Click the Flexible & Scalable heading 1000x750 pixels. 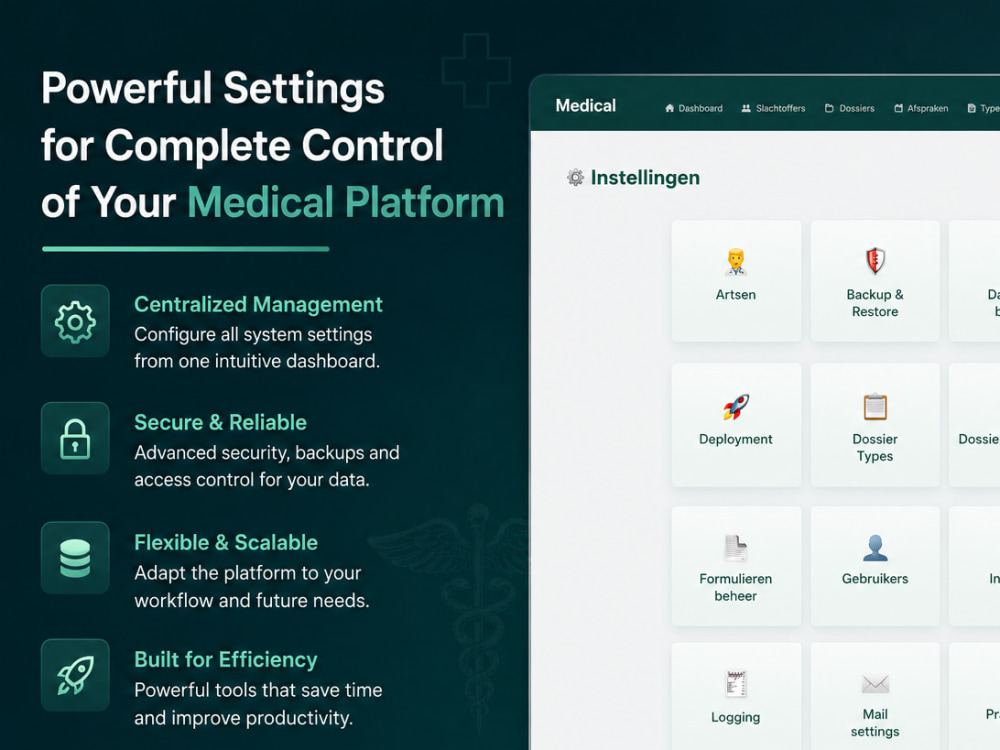coord(226,542)
